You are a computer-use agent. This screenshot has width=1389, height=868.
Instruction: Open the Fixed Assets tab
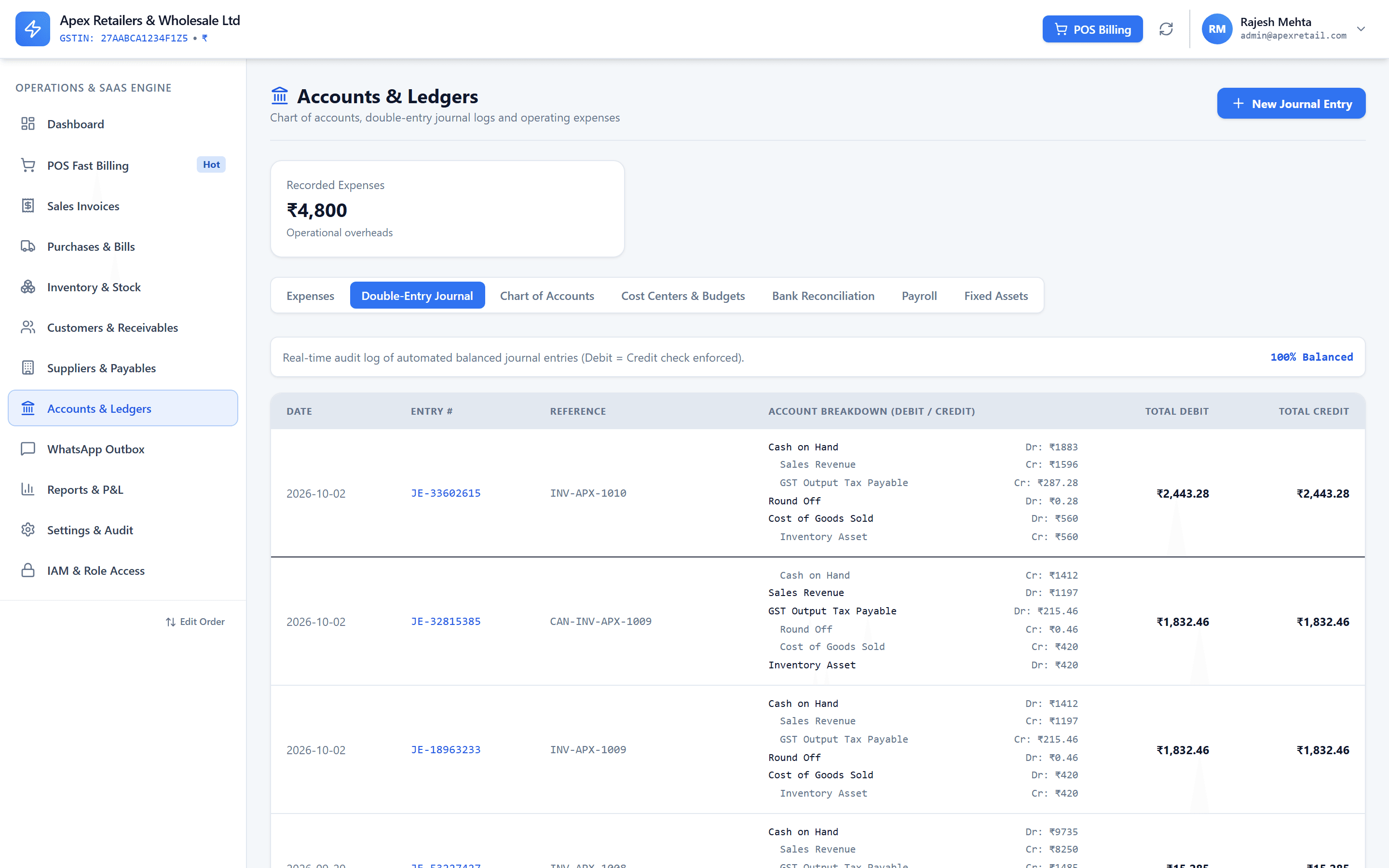click(996, 296)
